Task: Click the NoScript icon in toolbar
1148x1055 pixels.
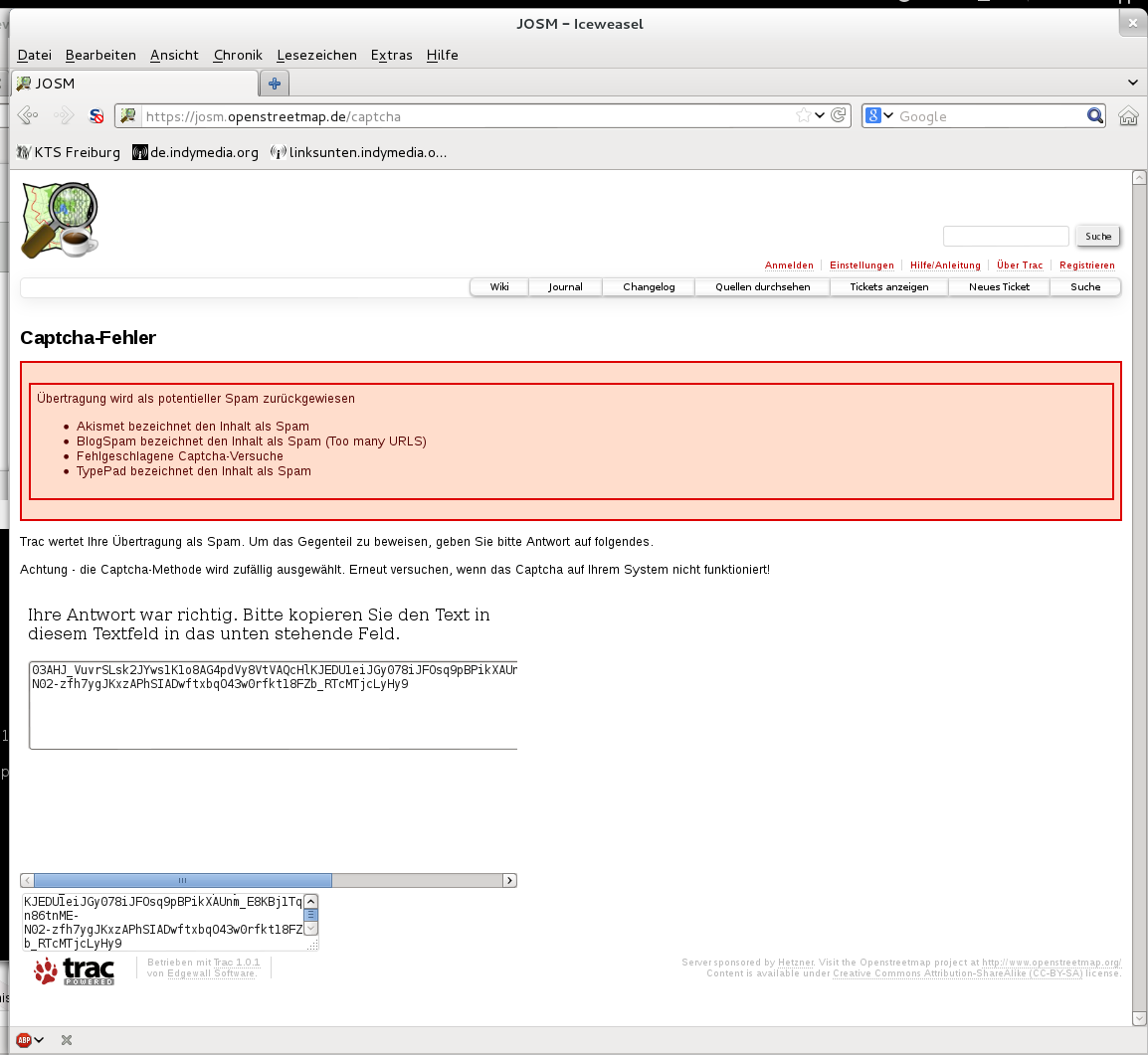Action: tap(96, 116)
